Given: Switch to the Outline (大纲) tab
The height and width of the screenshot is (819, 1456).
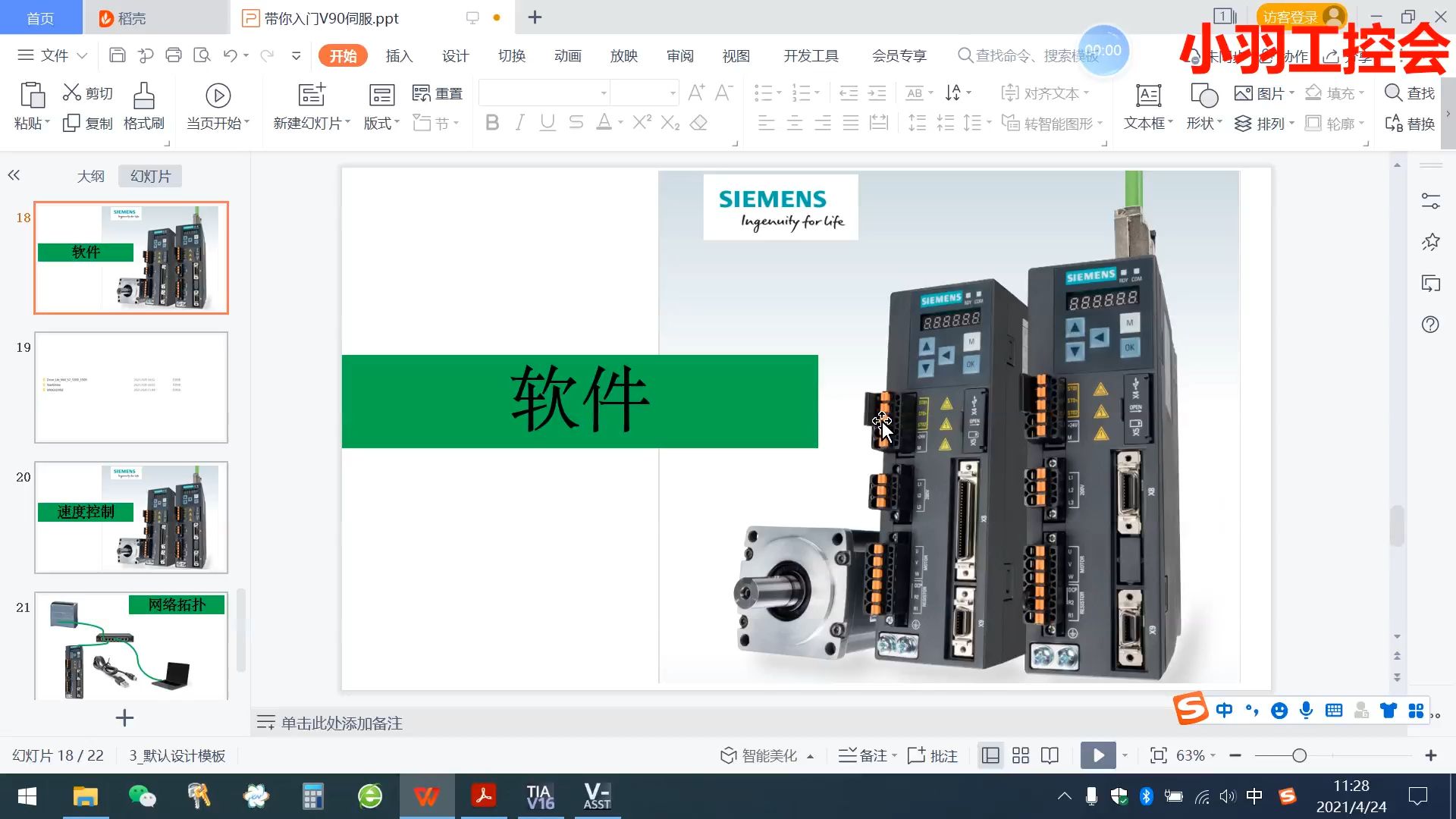Looking at the screenshot, I should (90, 176).
